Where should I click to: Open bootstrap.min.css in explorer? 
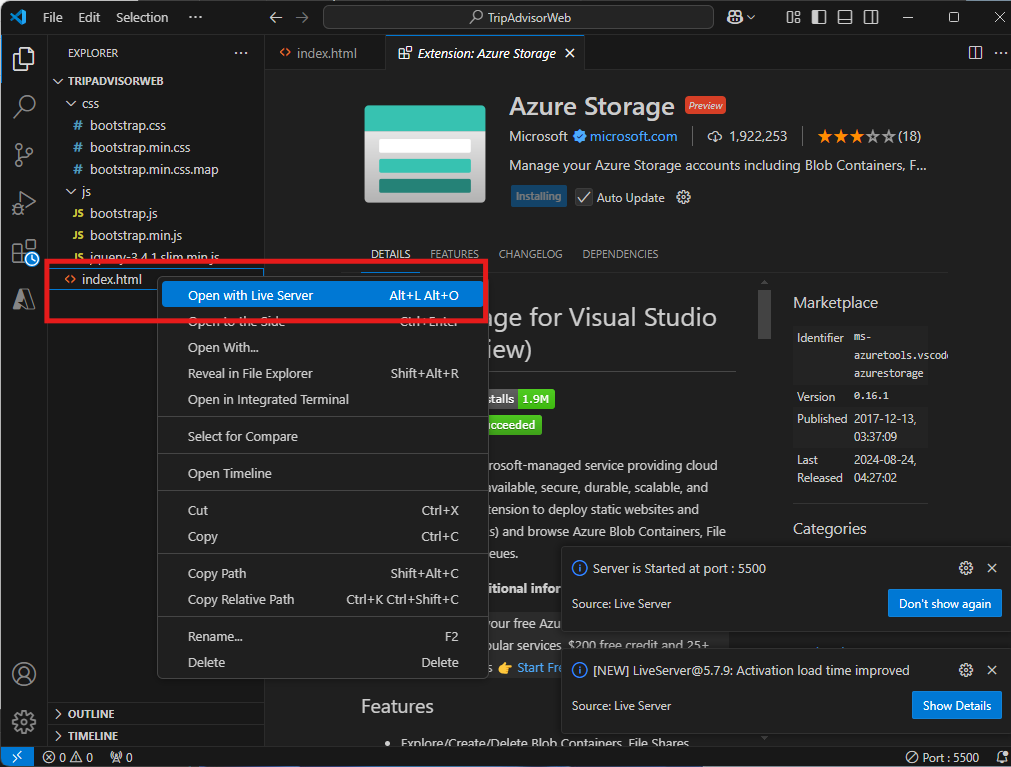click(x=156, y=148)
